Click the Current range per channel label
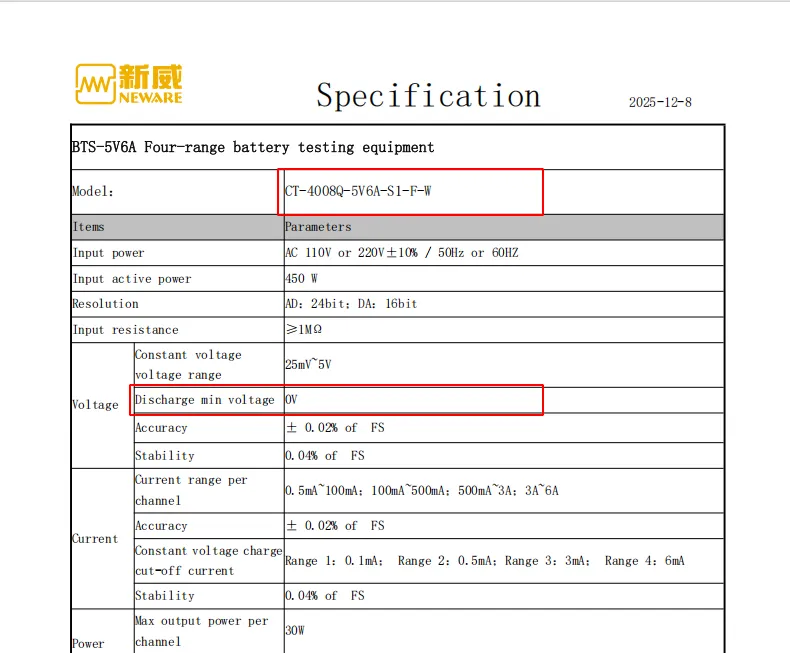This screenshot has width=790, height=653. click(x=191, y=490)
